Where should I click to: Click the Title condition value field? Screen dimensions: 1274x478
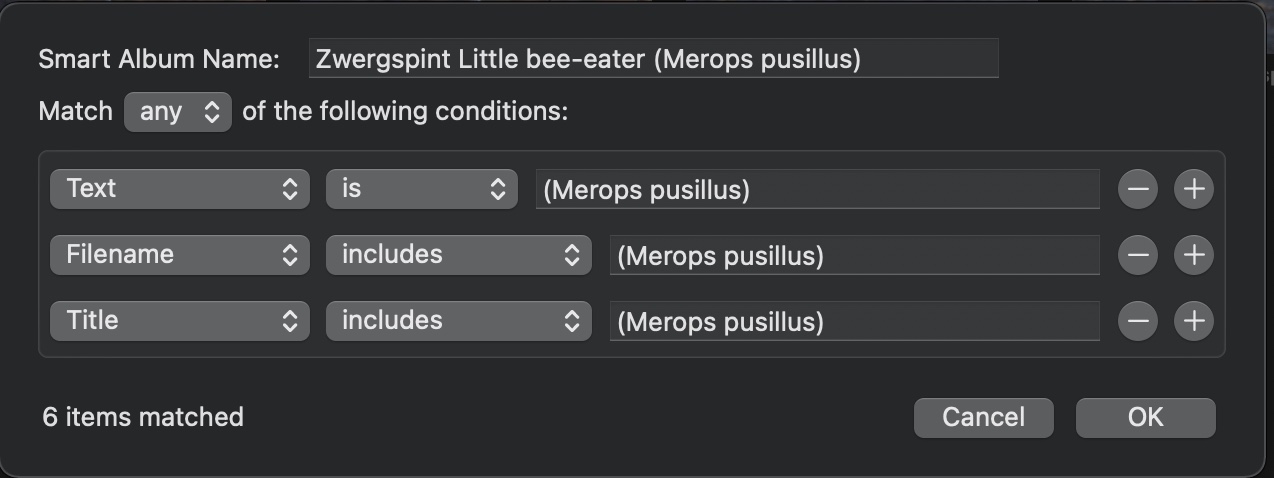click(x=854, y=321)
